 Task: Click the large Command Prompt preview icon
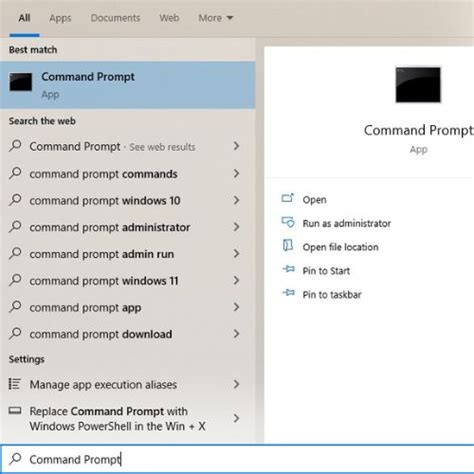pyautogui.click(x=418, y=85)
